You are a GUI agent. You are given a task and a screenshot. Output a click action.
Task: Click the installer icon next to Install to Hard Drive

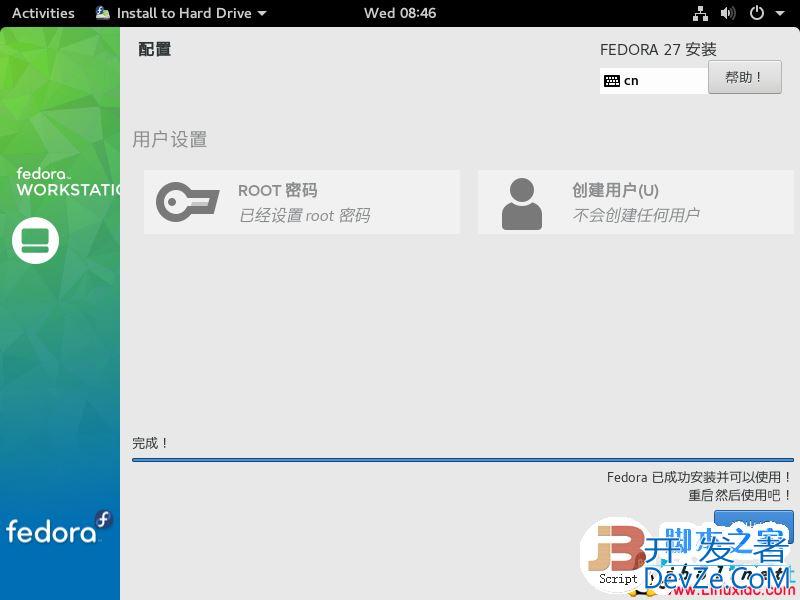[x=103, y=13]
